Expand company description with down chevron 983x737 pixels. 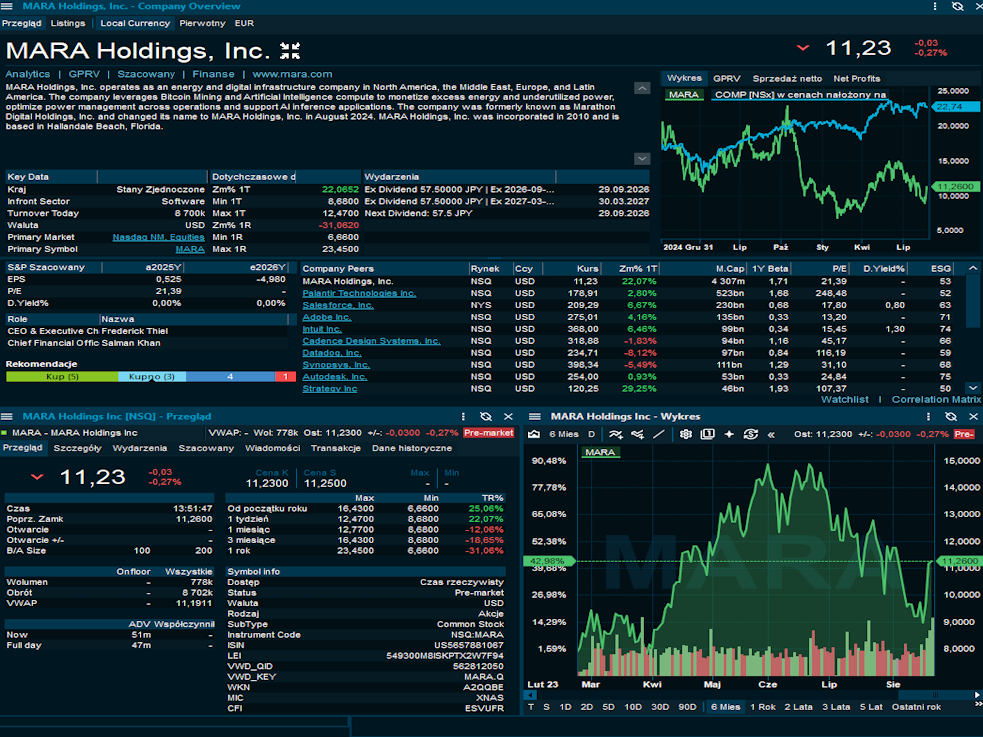(642, 159)
